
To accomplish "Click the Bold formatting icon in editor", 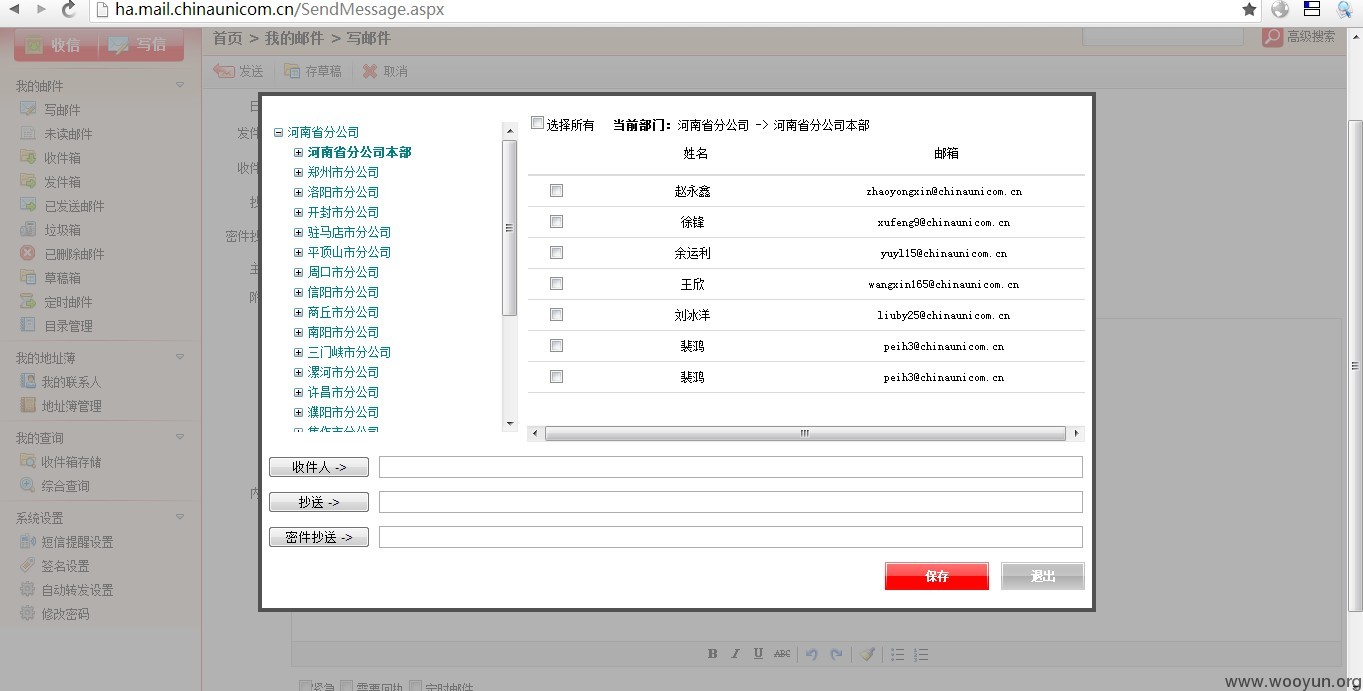I will pyautogui.click(x=713, y=654).
